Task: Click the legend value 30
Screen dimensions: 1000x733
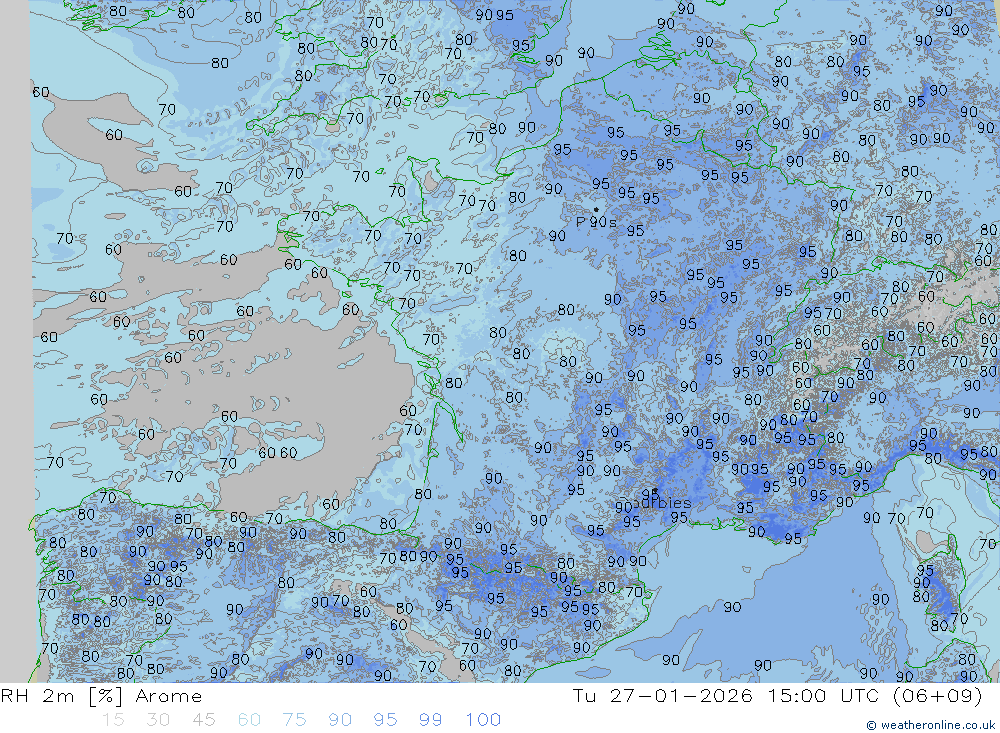Action: pos(158,720)
